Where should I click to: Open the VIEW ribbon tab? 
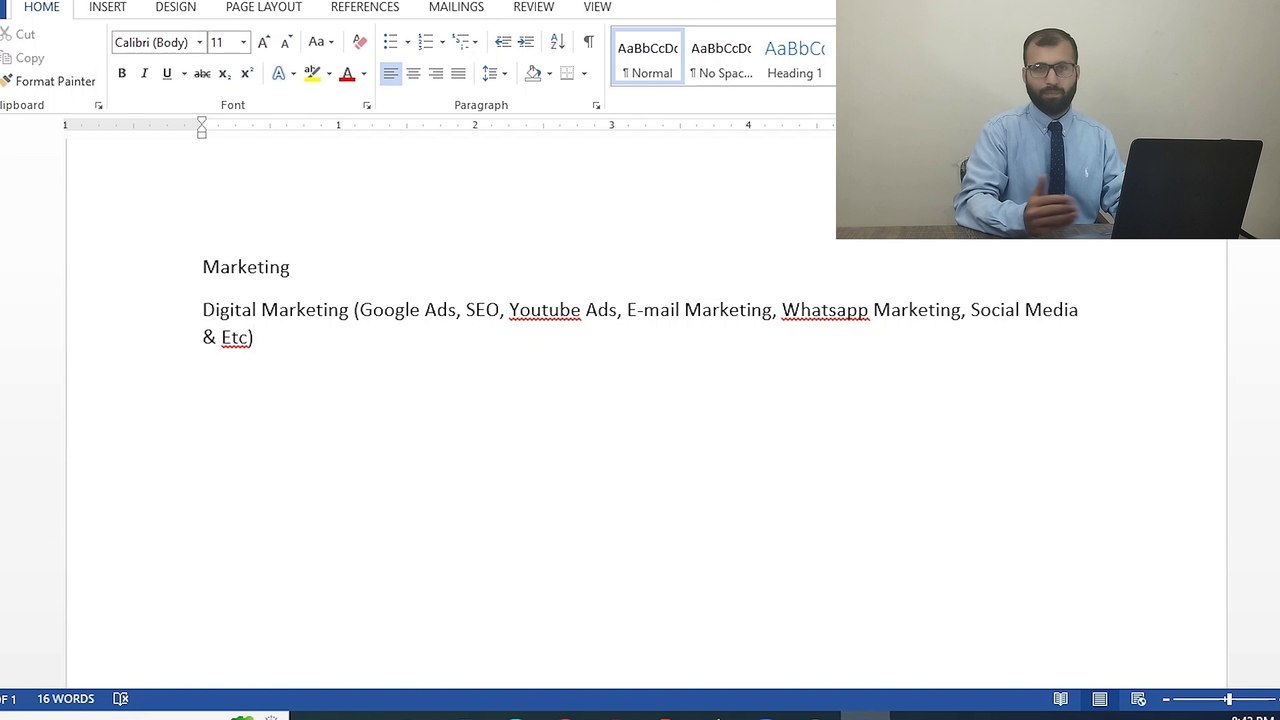(x=597, y=7)
